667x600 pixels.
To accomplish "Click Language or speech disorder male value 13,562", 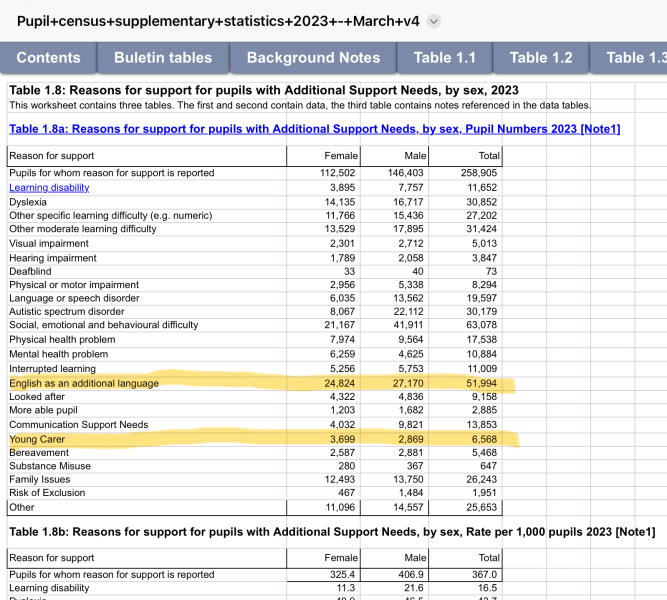I will click(408, 298).
